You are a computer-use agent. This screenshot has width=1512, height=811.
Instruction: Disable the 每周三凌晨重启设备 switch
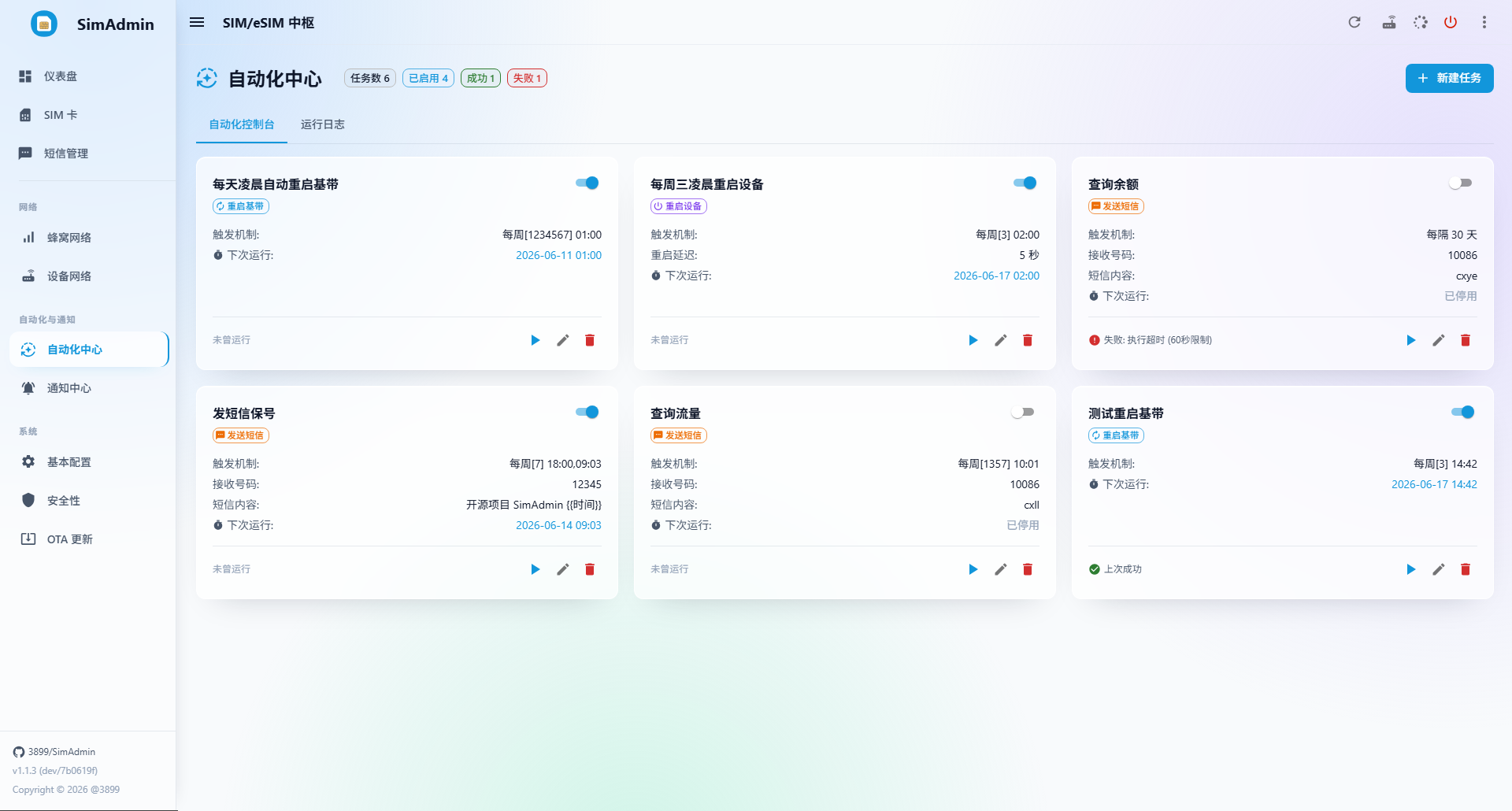point(1025,183)
